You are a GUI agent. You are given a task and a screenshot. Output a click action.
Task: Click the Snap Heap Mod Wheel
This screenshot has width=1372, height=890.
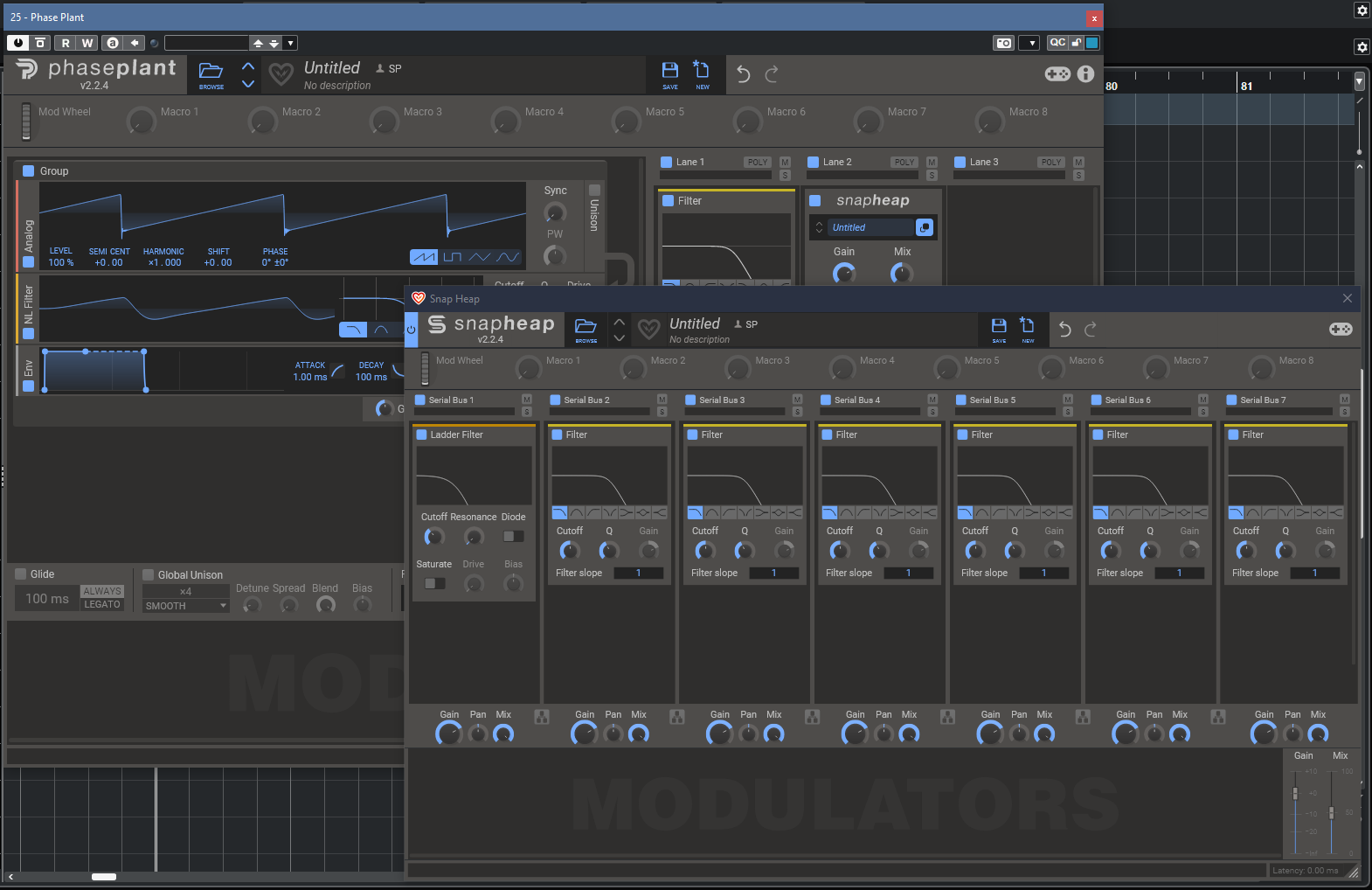click(426, 368)
